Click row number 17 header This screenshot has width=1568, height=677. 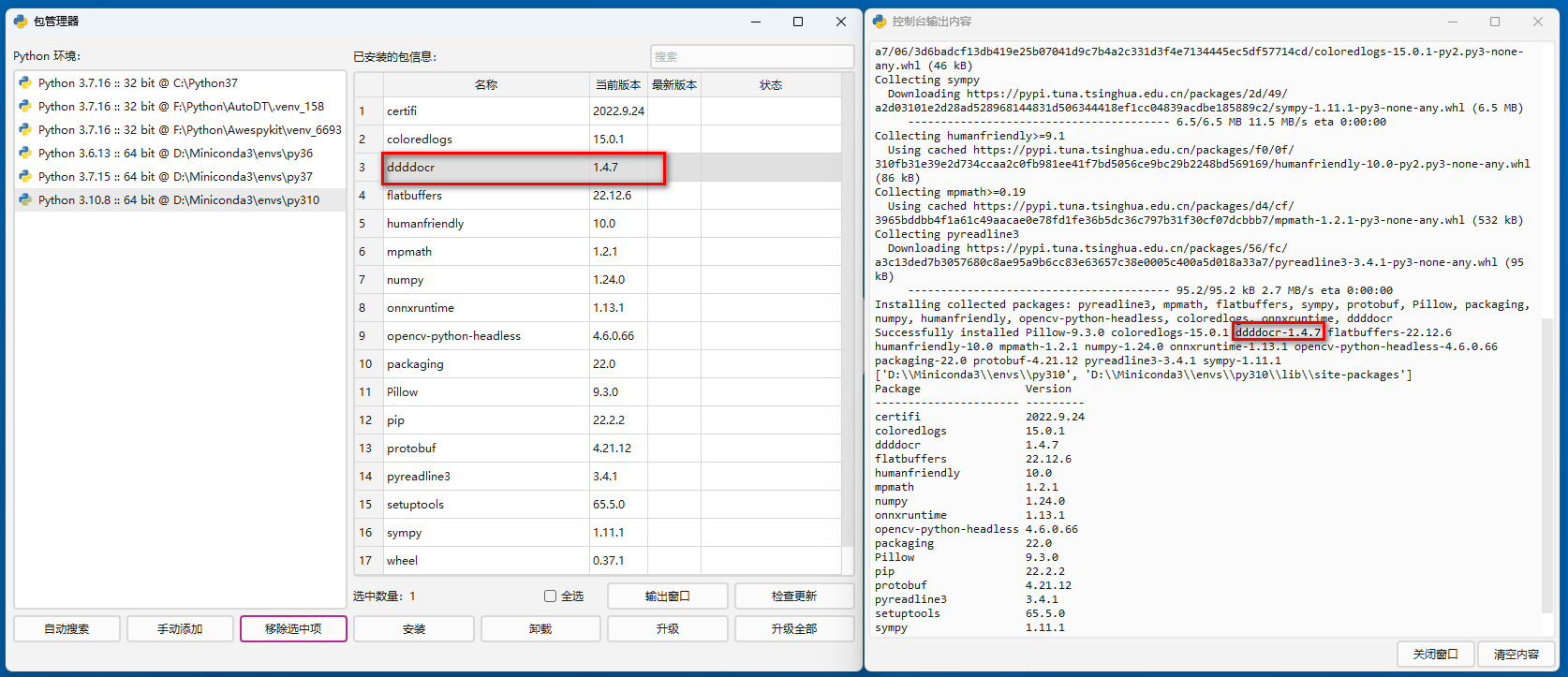pyautogui.click(x=368, y=560)
